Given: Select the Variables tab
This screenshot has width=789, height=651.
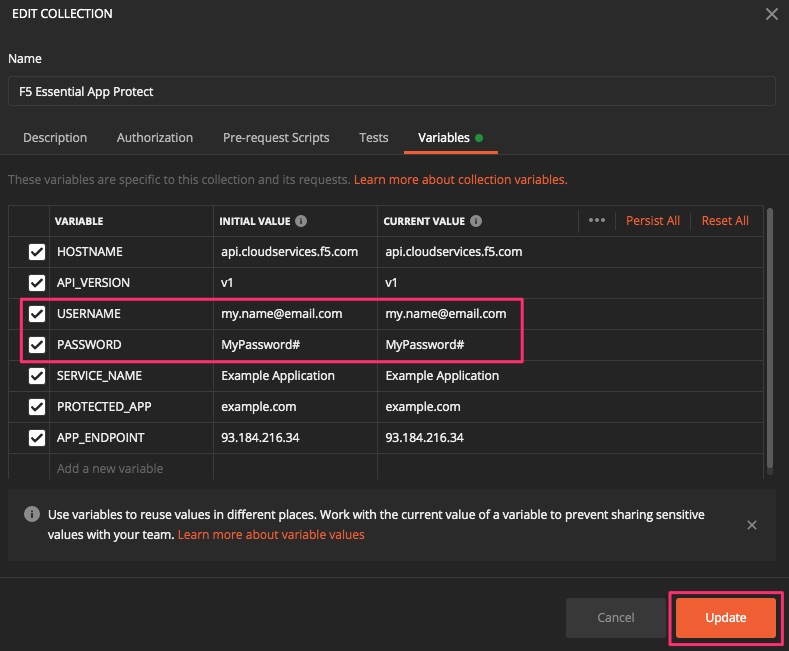Looking at the screenshot, I should point(450,137).
